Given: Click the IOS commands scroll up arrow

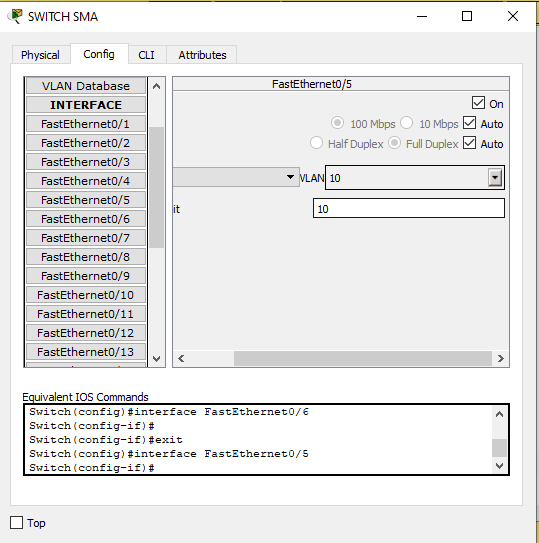Looking at the screenshot, I should pos(499,414).
